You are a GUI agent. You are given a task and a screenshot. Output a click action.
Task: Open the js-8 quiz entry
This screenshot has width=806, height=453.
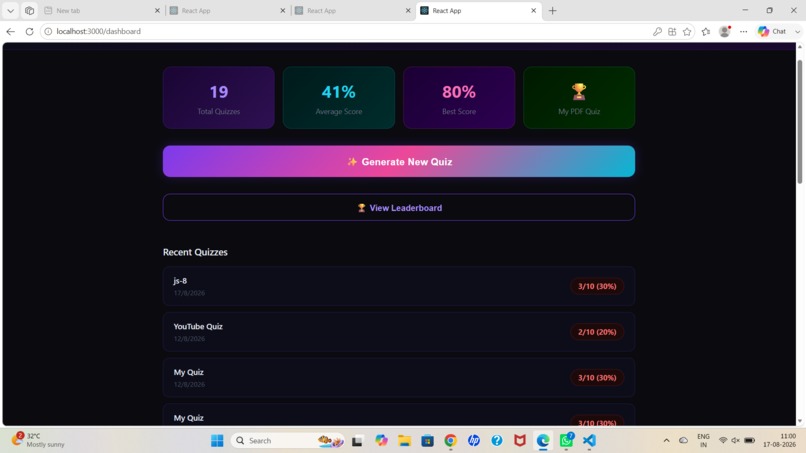(x=398, y=286)
